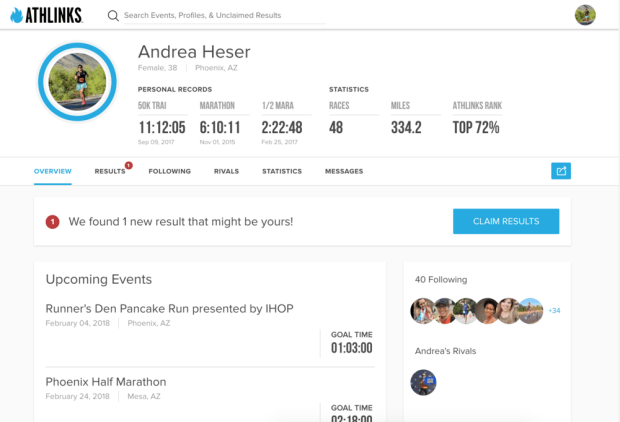Viewport: 620px width, 422px height.
Task: Open Runner's Den Pancake Run event
Action: click(x=169, y=308)
